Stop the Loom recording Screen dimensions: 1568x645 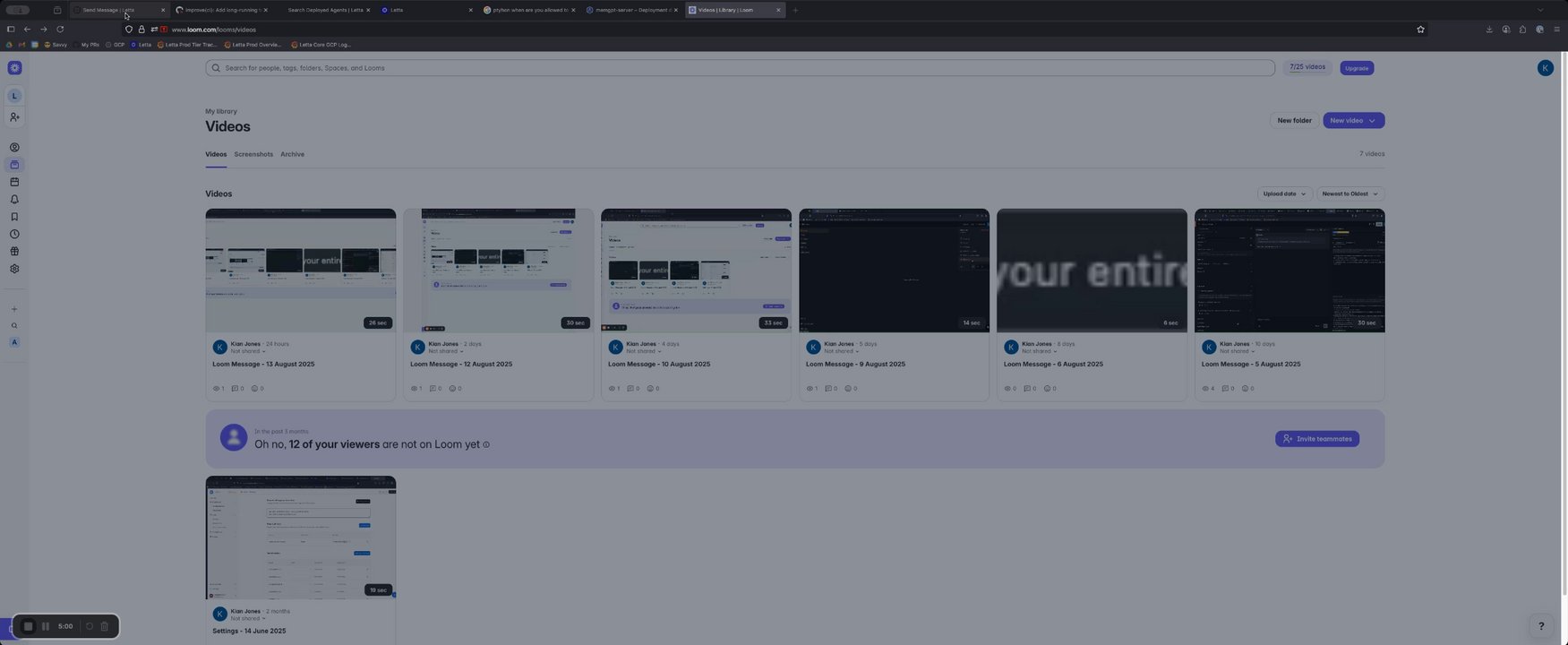(x=28, y=626)
